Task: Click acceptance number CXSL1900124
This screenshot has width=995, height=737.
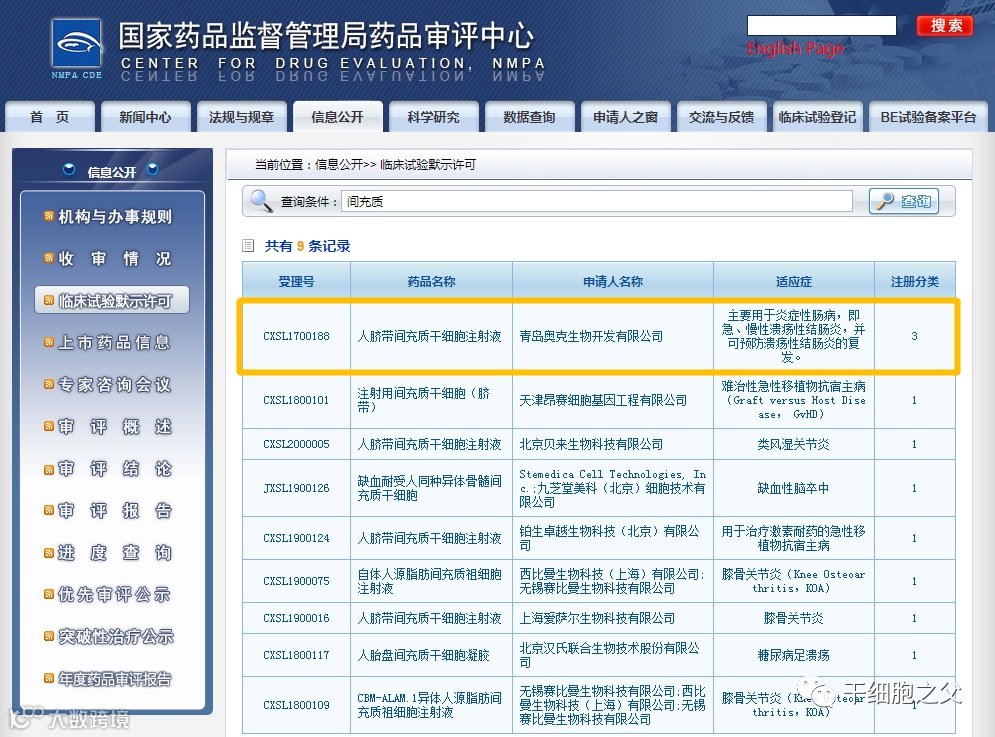Action: click(x=296, y=538)
